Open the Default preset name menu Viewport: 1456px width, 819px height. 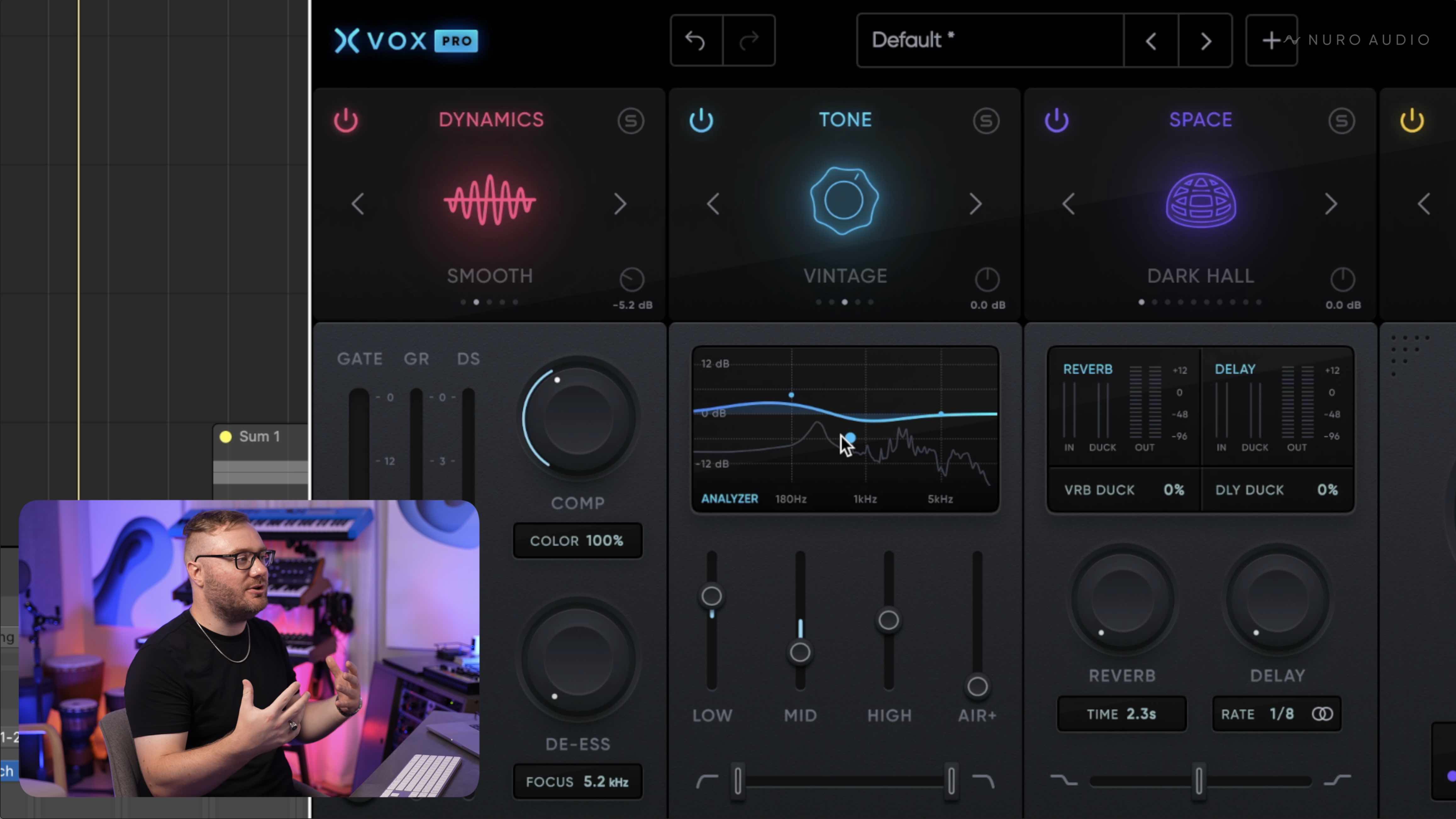989,41
